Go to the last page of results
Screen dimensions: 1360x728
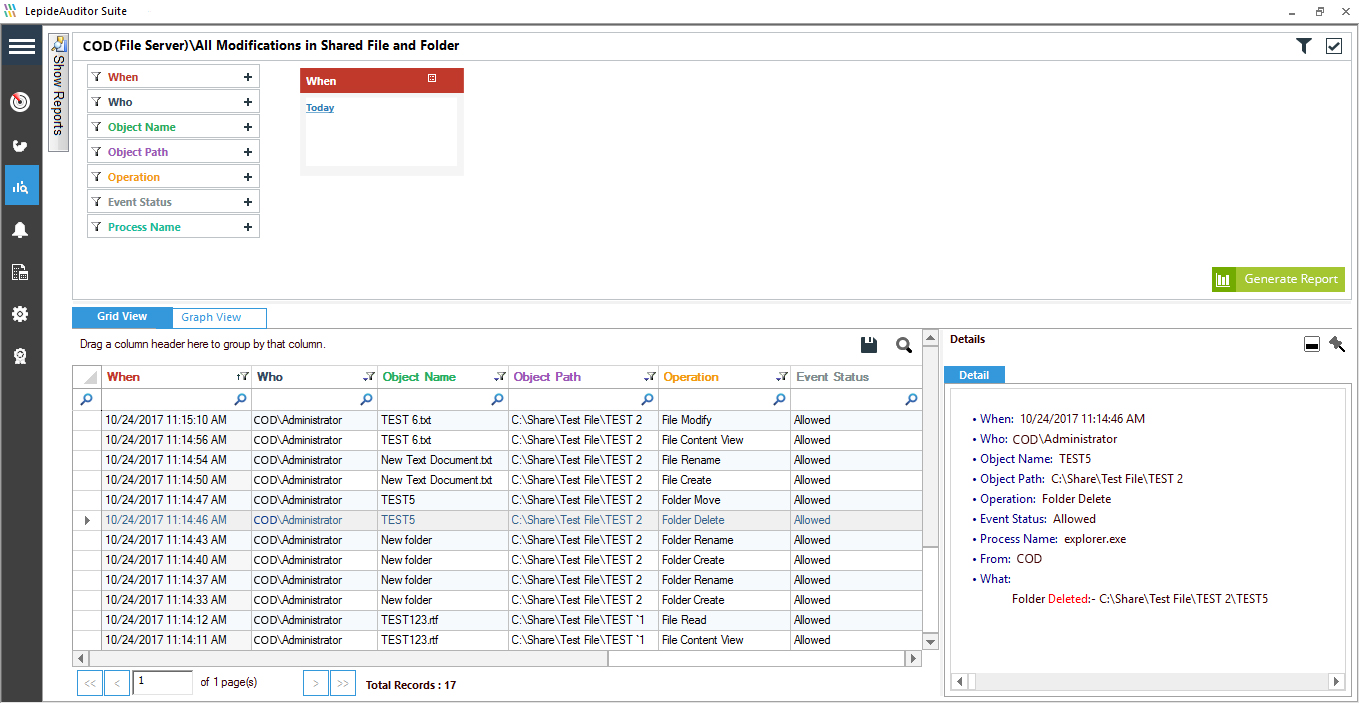coord(343,684)
